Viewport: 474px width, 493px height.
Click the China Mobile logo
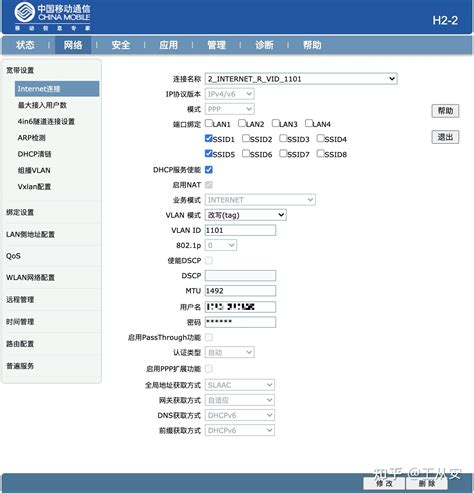[x=52, y=17]
